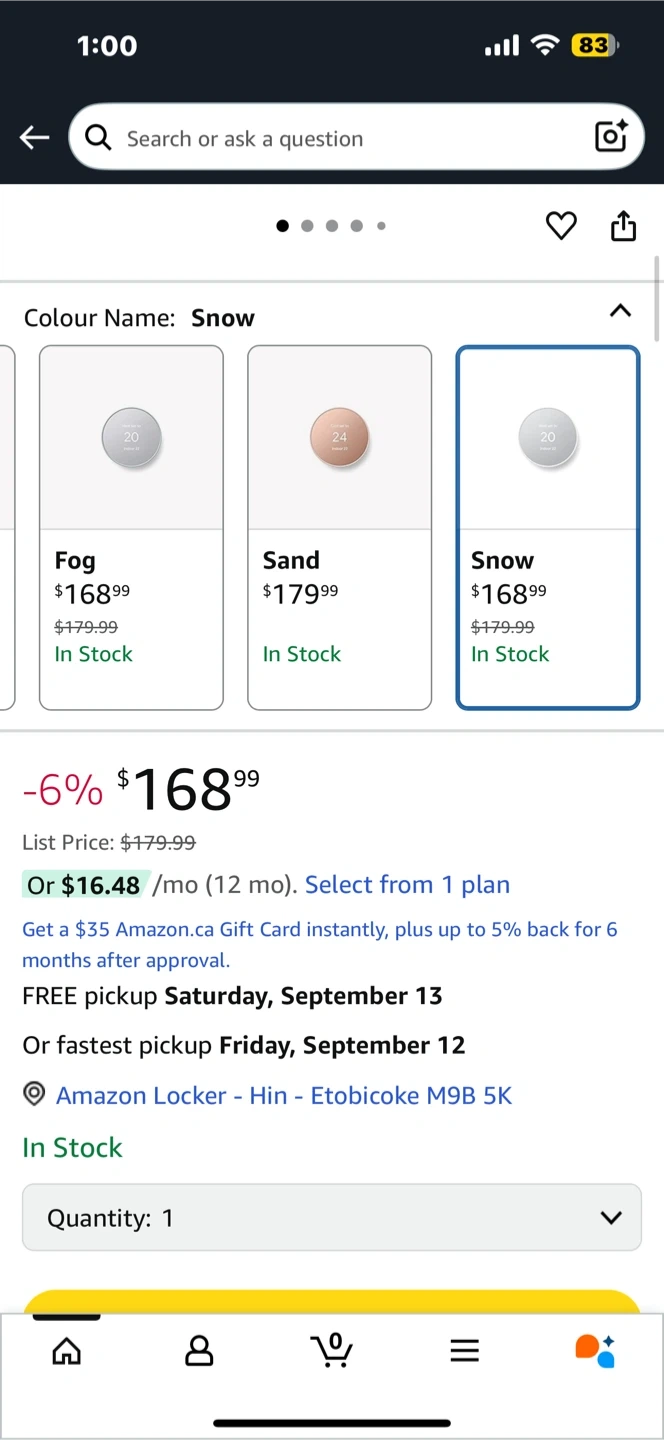Open camera lens search icon
The height and width of the screenshot is (1440, 664).
click(611, 137)
